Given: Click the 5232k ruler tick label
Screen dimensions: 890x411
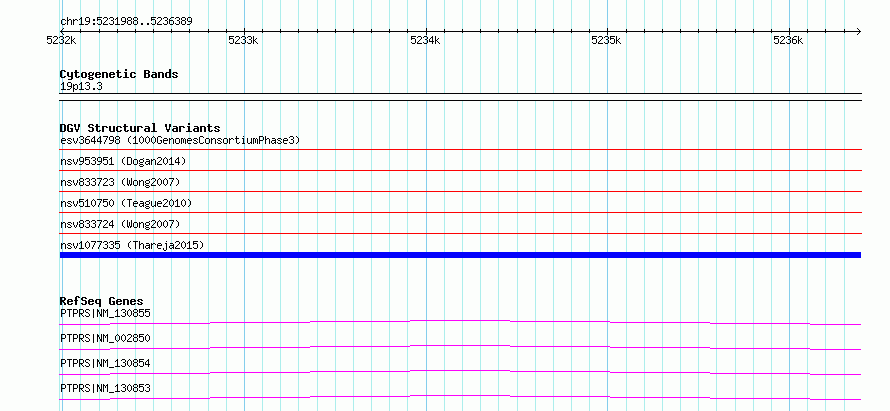Looking at the screenshot, I should [x=61, y=40].
